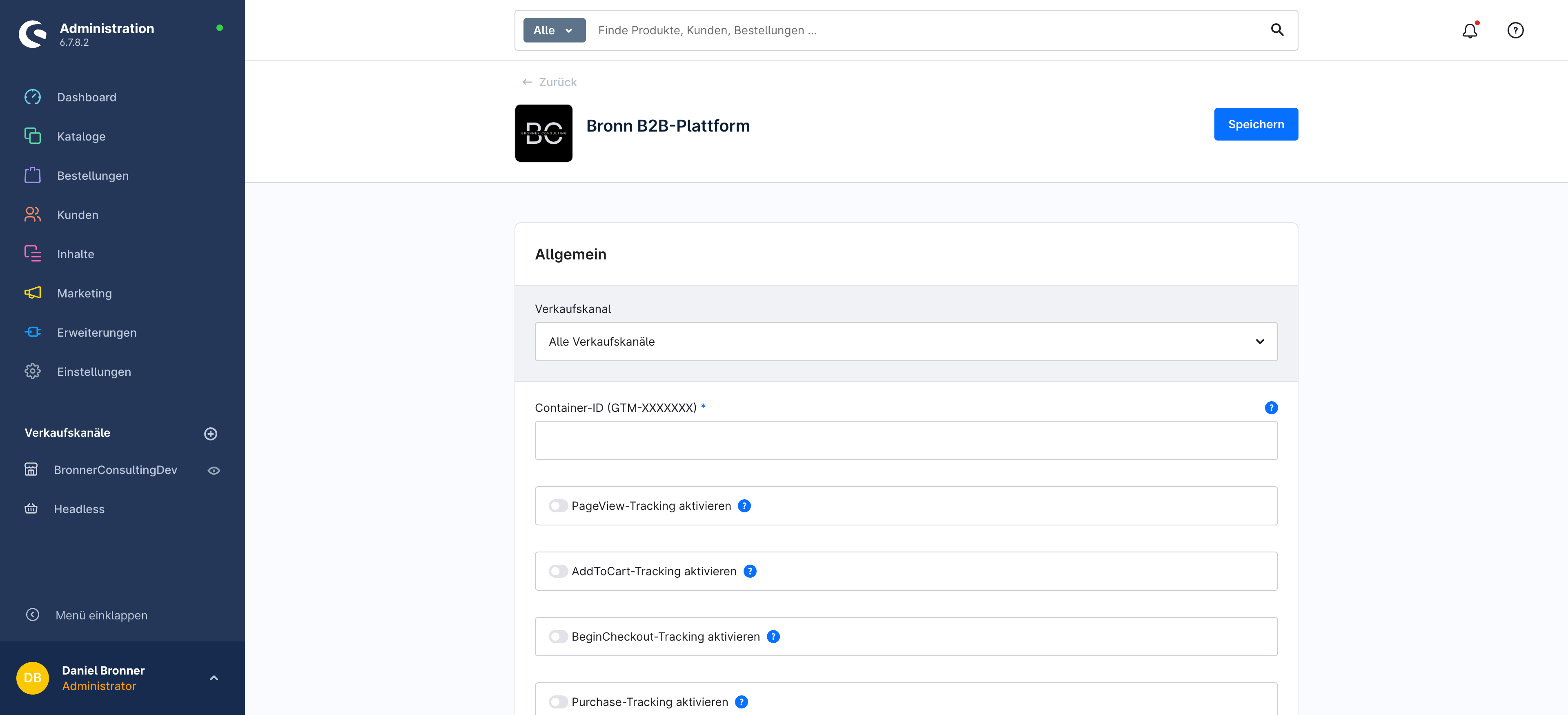Open Erweiterungen menu item
This screenshot has height=715, width=1568.
[97, 333]
